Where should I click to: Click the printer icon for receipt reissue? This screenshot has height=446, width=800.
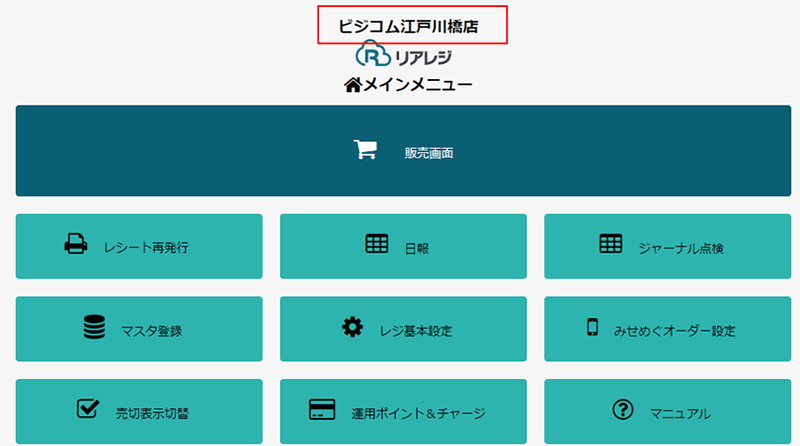coord(77,244)
